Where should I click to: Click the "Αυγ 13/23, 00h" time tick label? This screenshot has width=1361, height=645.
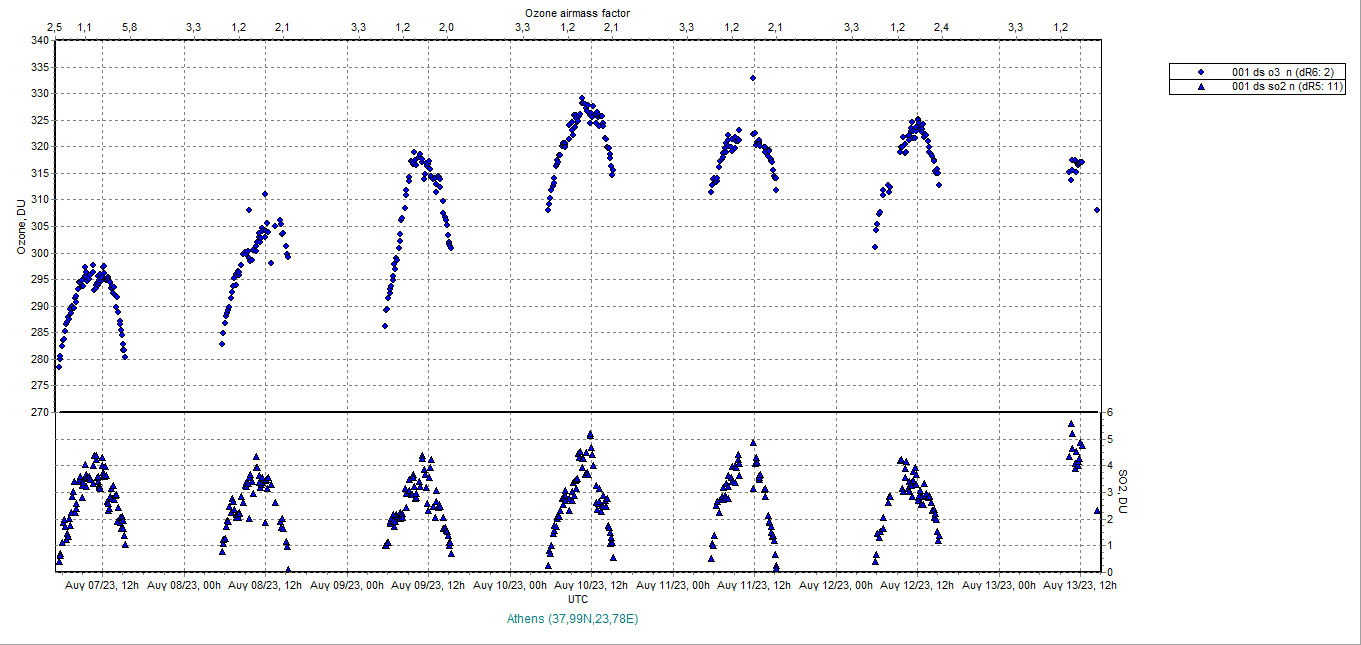(1000, 585)
